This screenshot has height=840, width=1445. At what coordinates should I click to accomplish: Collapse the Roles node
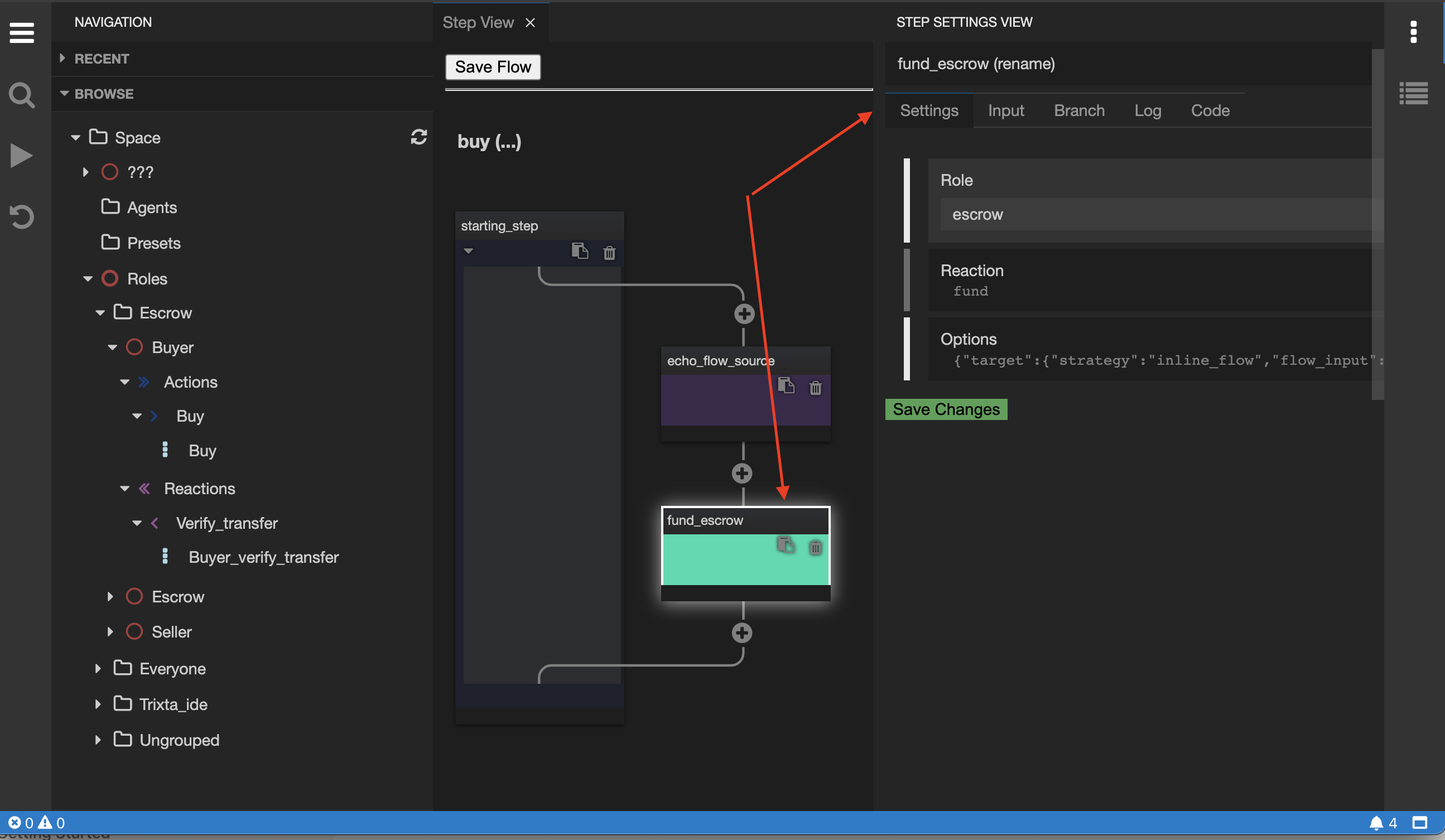88,279
